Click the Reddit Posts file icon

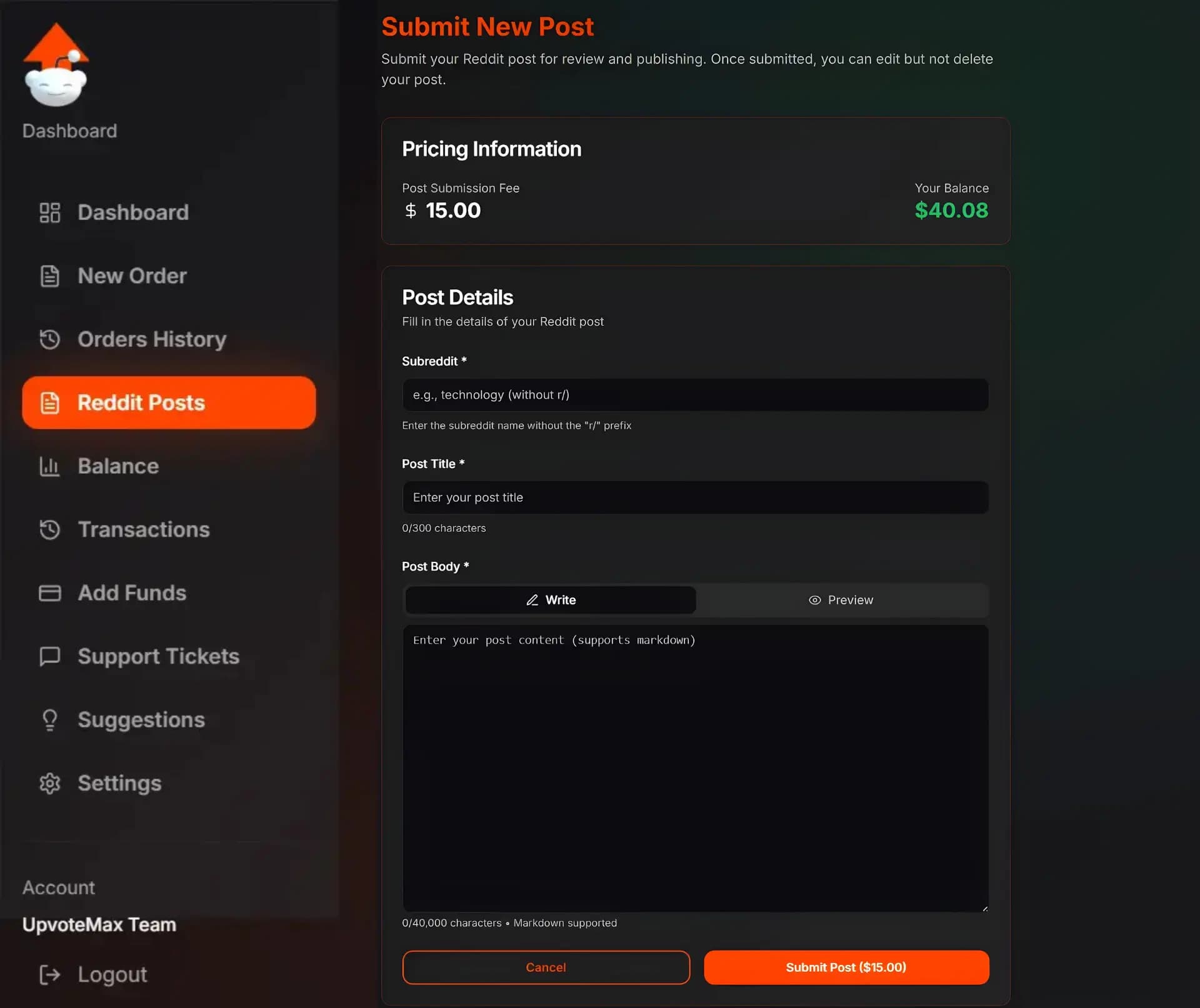50,403
